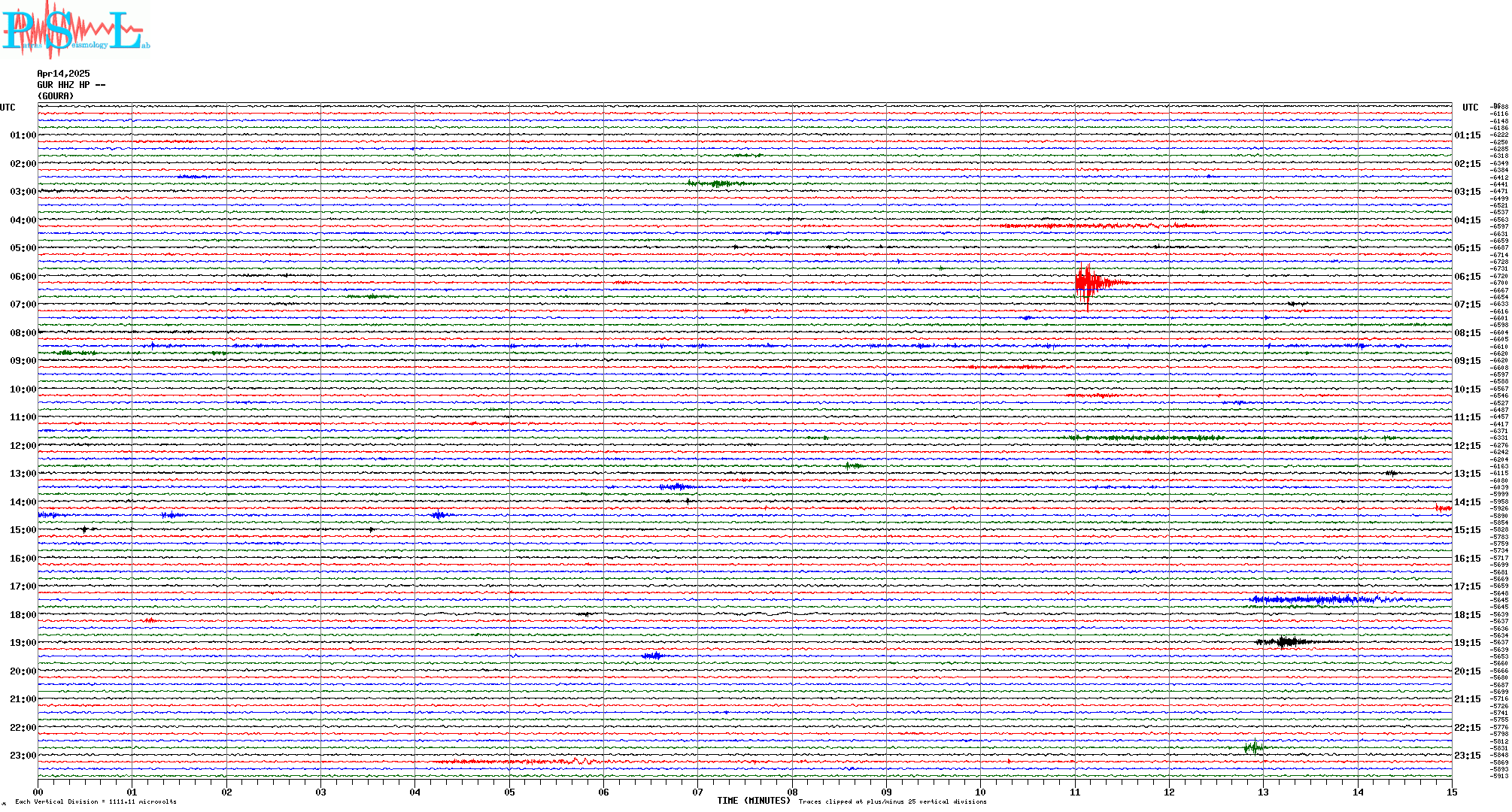Click the (GOURA) station name label
Image resolution: width=1512 pixels, height=812 pixels.
coord(56,96)
